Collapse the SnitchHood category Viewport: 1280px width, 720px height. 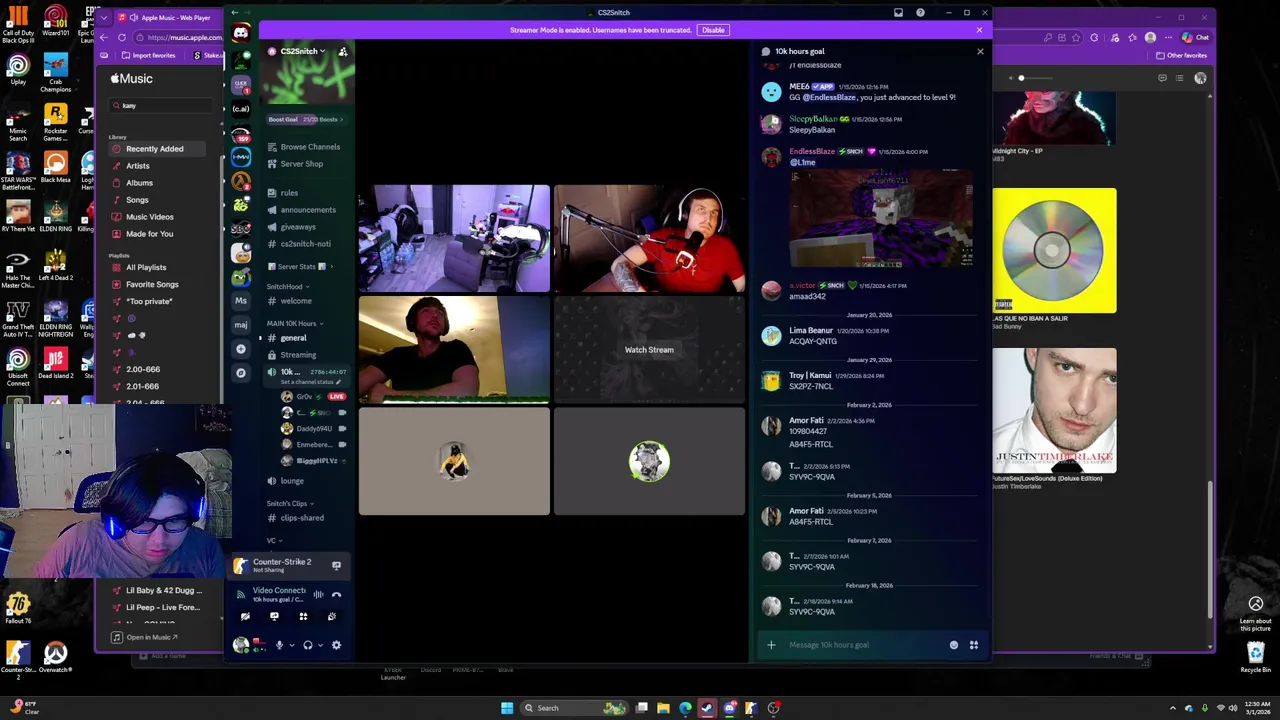coord(288,287)
